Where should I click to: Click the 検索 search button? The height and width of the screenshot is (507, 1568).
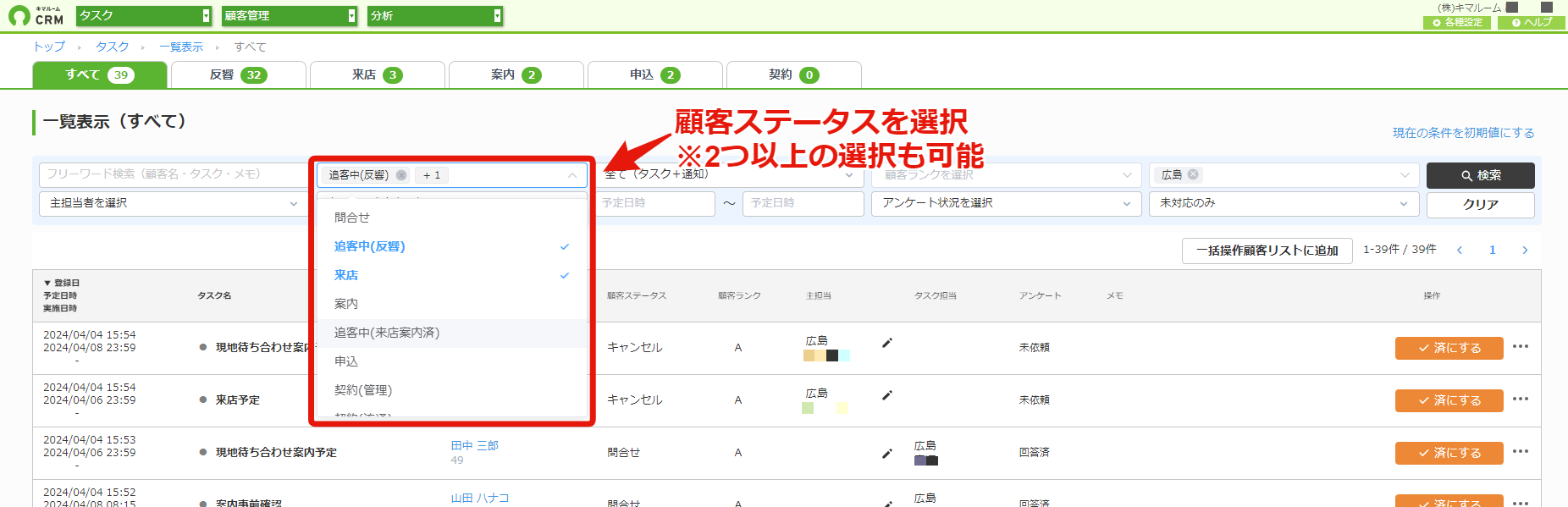point(1480,175)
